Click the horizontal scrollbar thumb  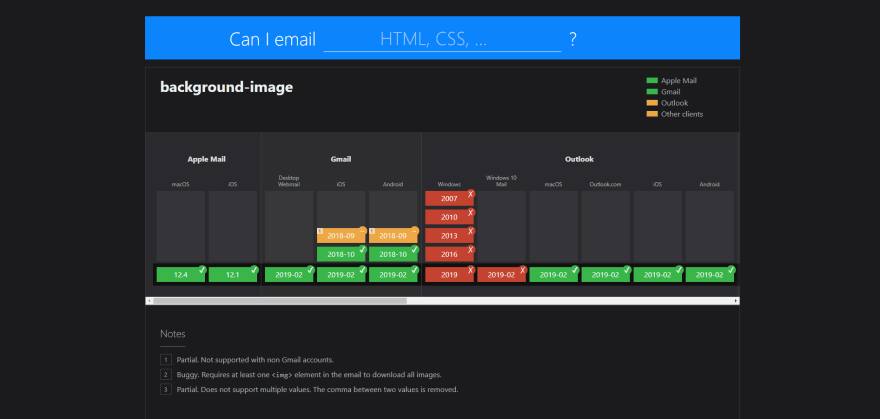pyautogui.click(x=280, y=301)
